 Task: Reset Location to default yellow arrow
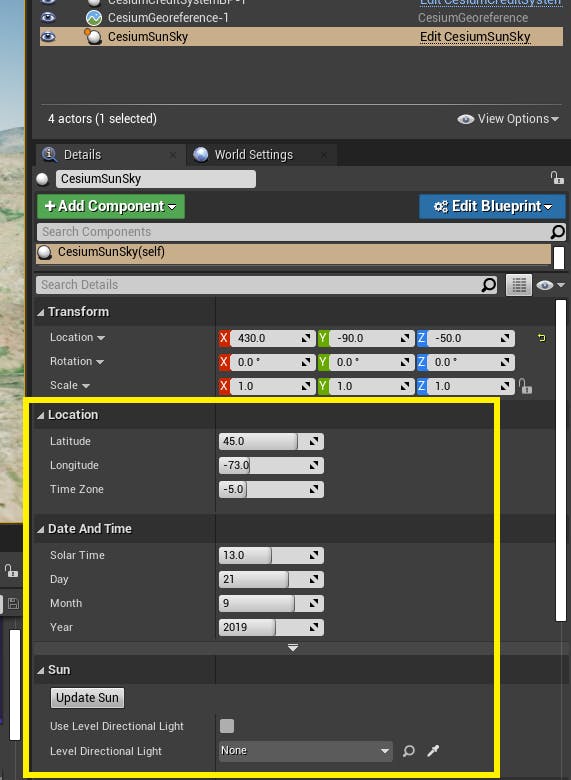coord(542,338)
